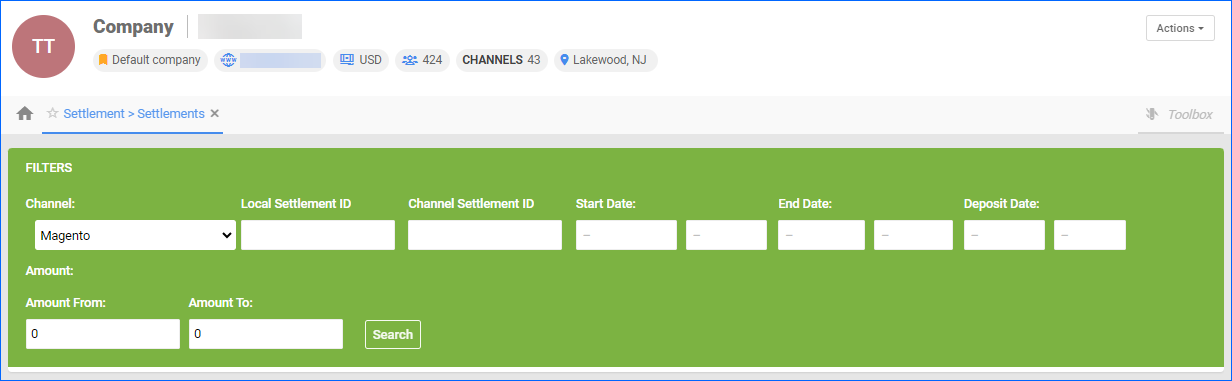Star the Settlement > Settlements tab as favorite
The height and width of the screenshot is (381, 1232).
pos(53,114)
